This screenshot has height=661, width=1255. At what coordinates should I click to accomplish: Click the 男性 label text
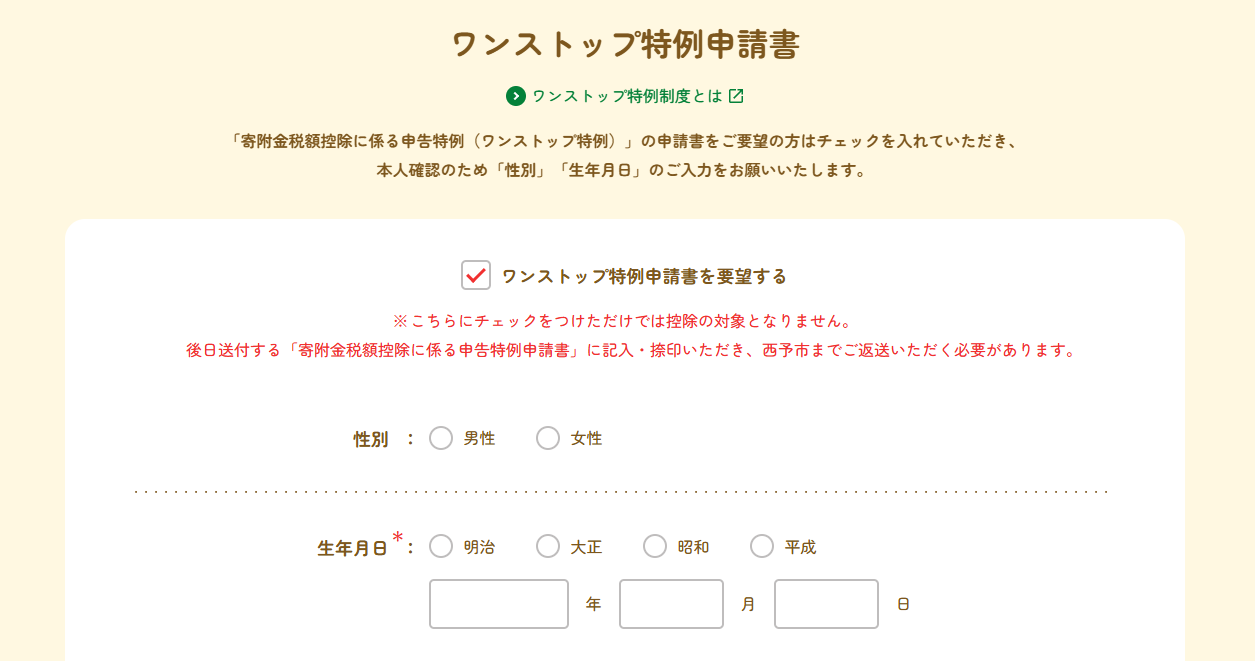[x=479, y=438]
